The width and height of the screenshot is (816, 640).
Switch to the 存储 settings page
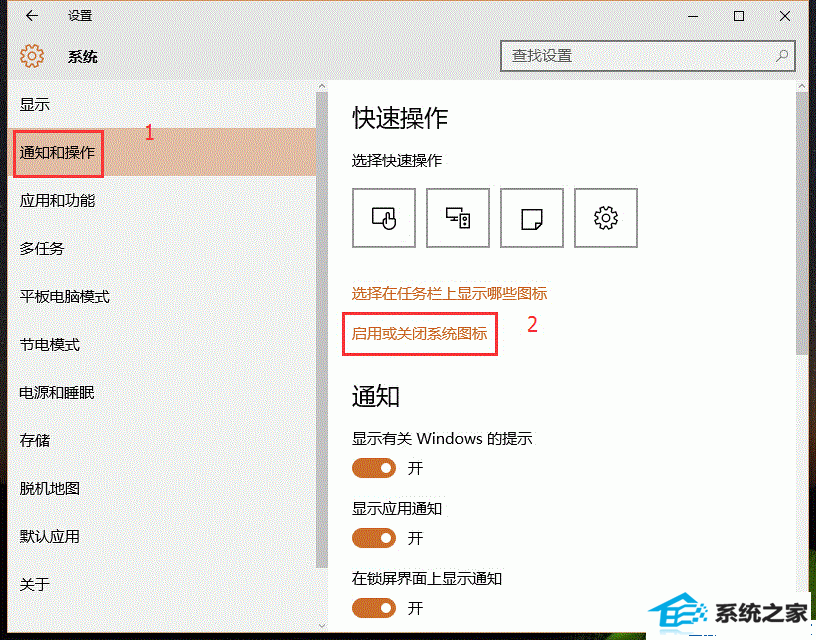35,441
